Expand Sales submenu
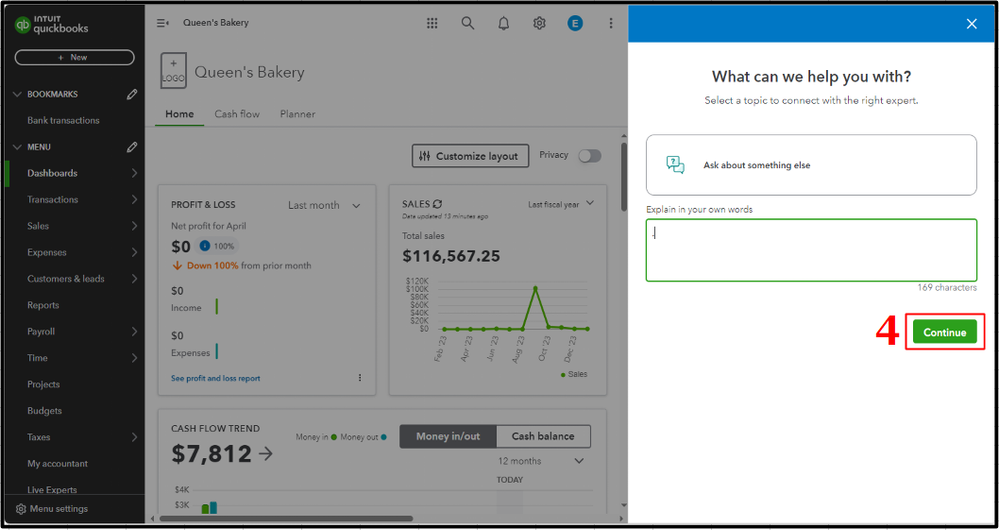Screen dimensions: 999x530 coord(134,226)
